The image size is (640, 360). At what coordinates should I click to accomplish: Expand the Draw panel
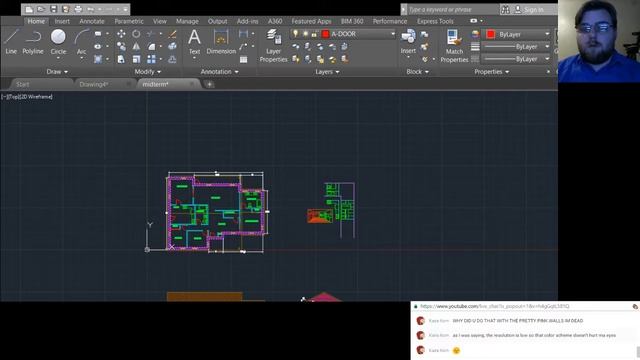click(x=57, y=72)
